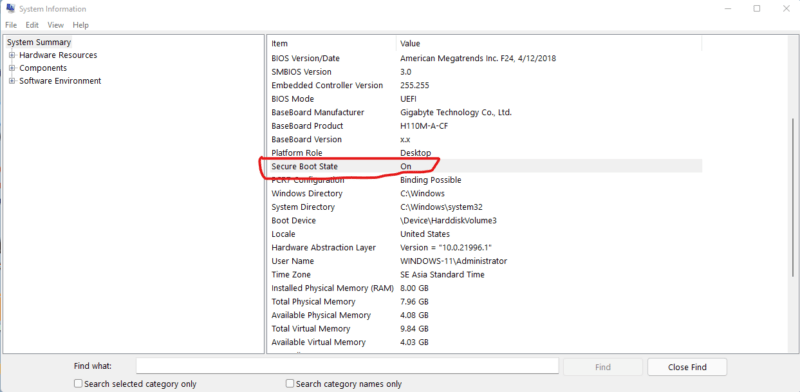Click the Item column header
The width and height of the screenshot is (800, 392).
click(332, 43)
